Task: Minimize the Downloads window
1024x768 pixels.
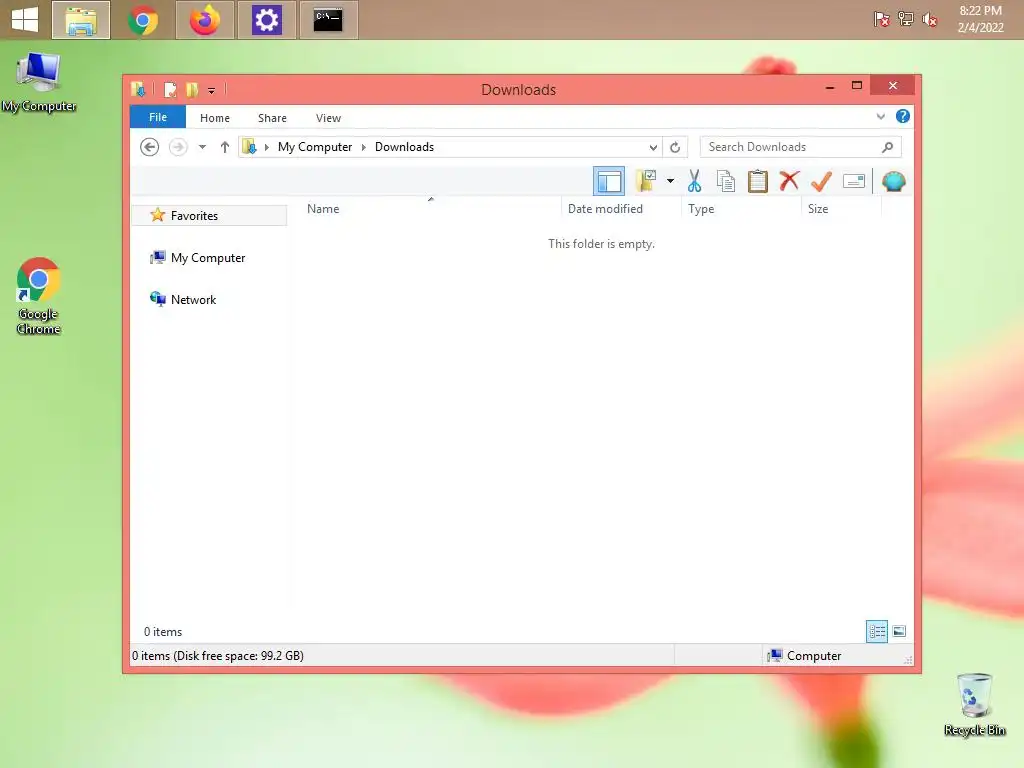Action: click(x=830, y=86)
